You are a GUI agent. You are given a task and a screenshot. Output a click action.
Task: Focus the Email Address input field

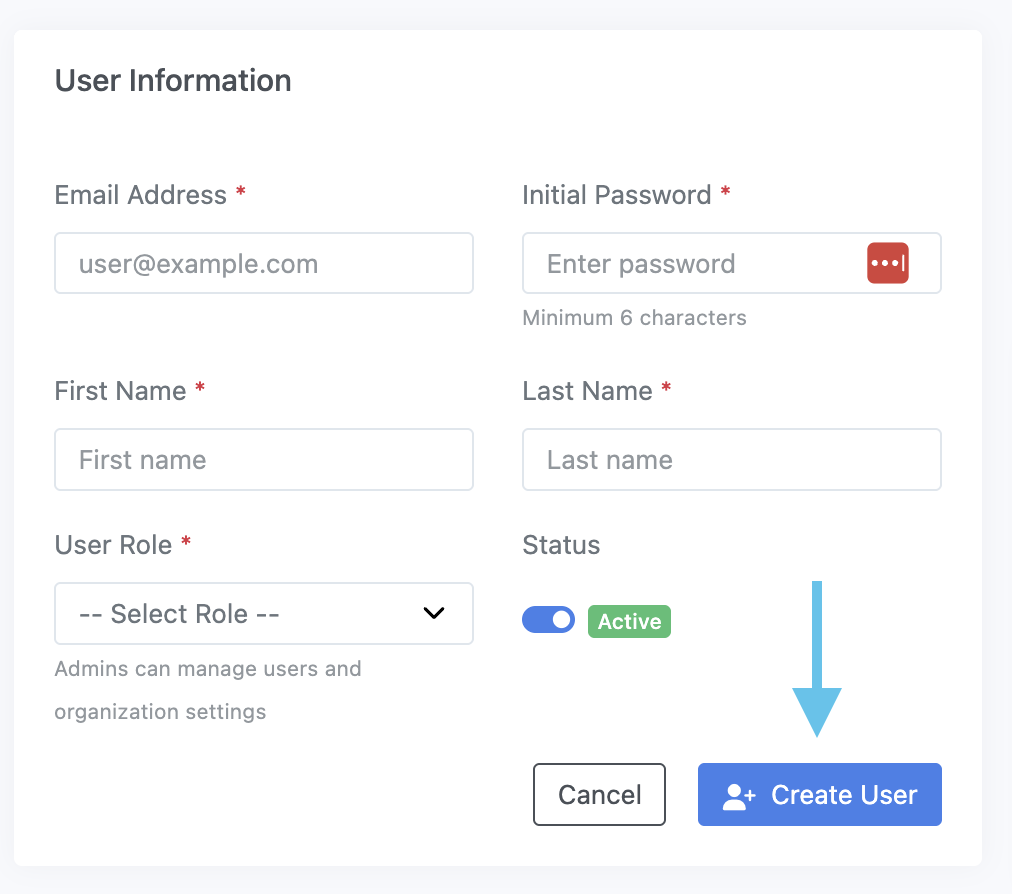[264, 263]
